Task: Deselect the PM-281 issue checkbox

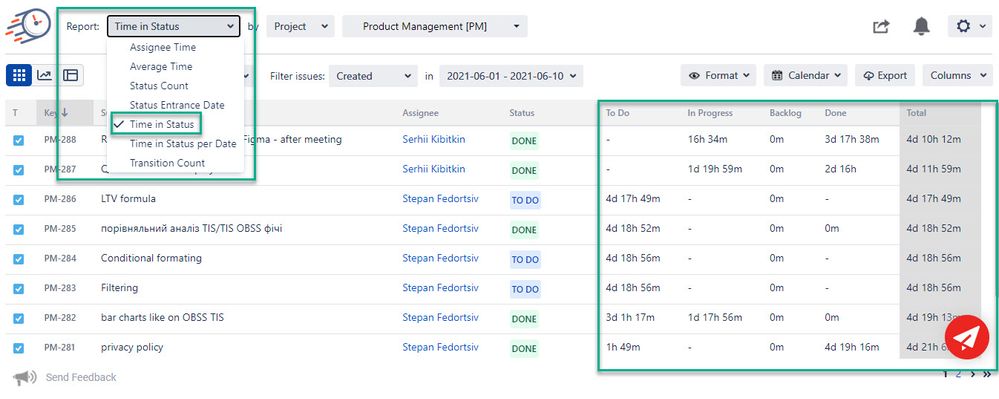Action: coord(18,348)
